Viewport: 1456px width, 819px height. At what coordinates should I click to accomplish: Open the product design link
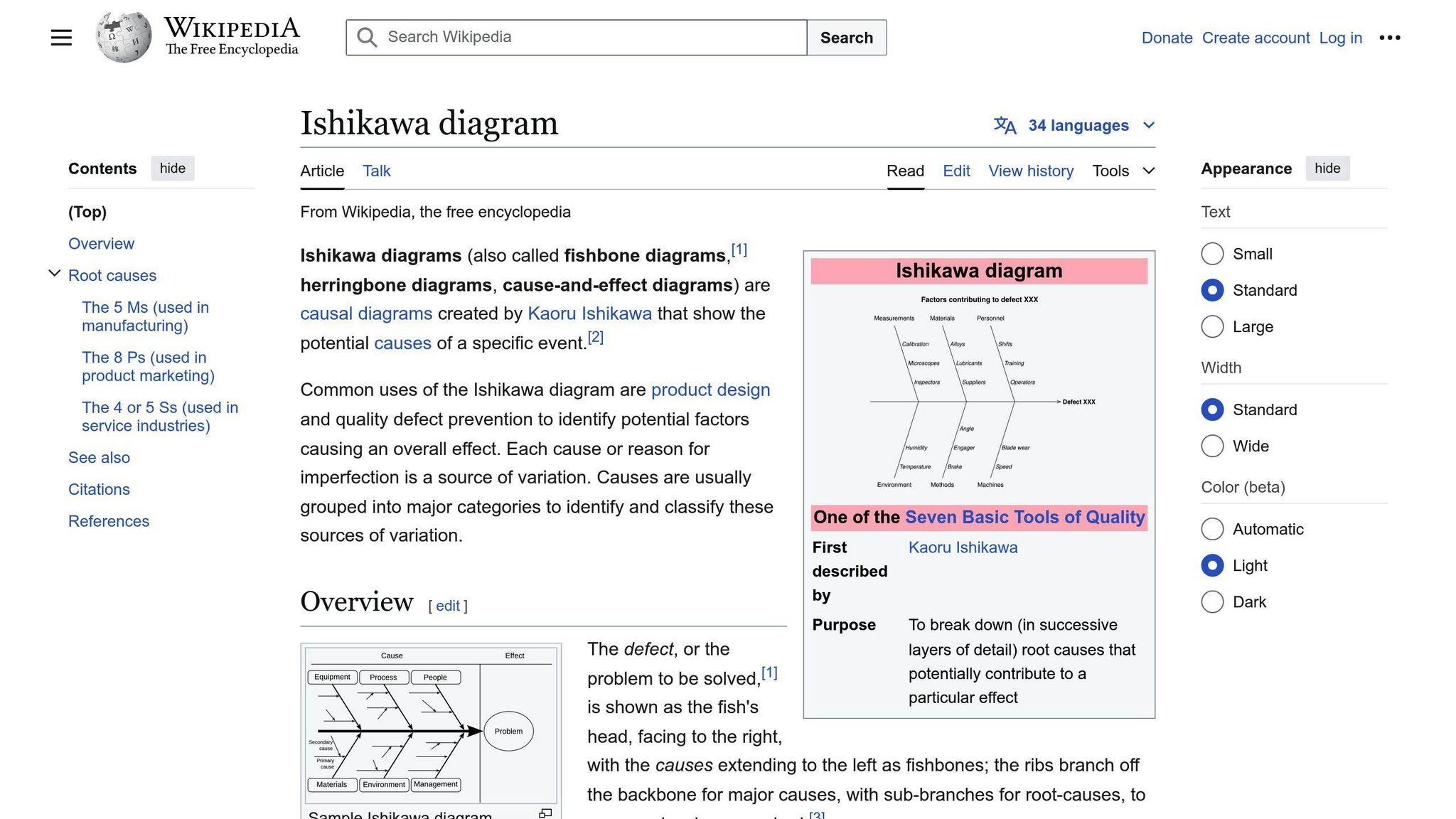[x=710, y=390]
